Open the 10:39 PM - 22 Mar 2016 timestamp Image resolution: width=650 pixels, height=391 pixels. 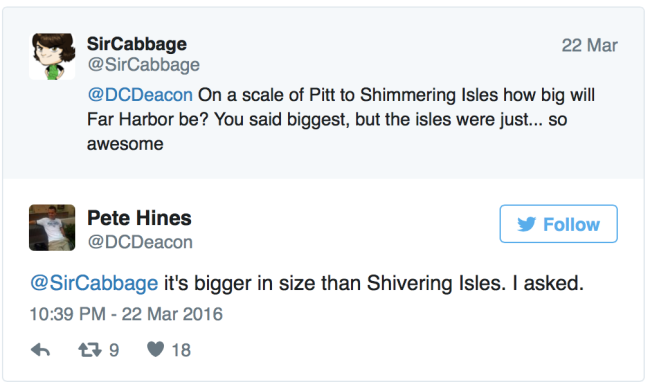point(126,314)
